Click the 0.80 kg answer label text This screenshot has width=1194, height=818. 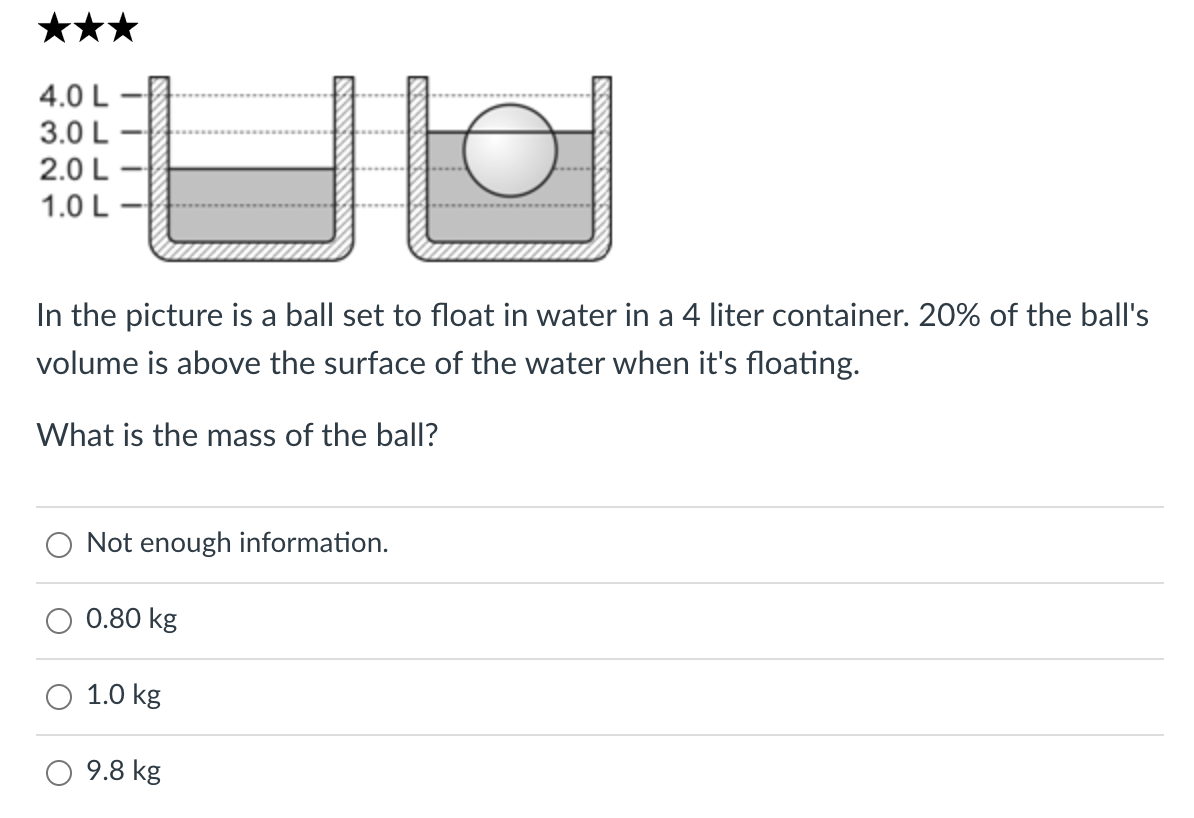131,619
